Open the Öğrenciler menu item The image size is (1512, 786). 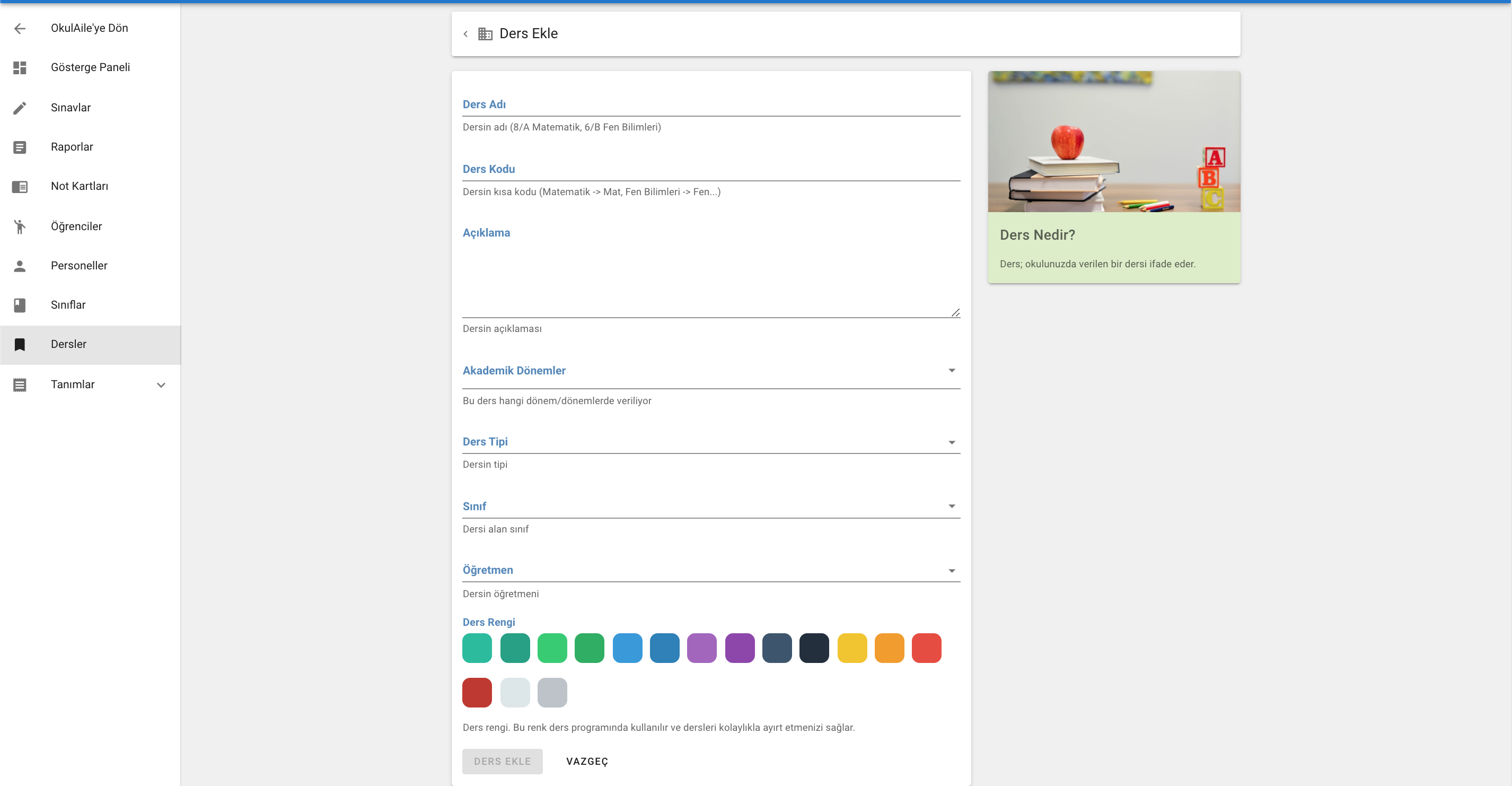pos(90,226)
